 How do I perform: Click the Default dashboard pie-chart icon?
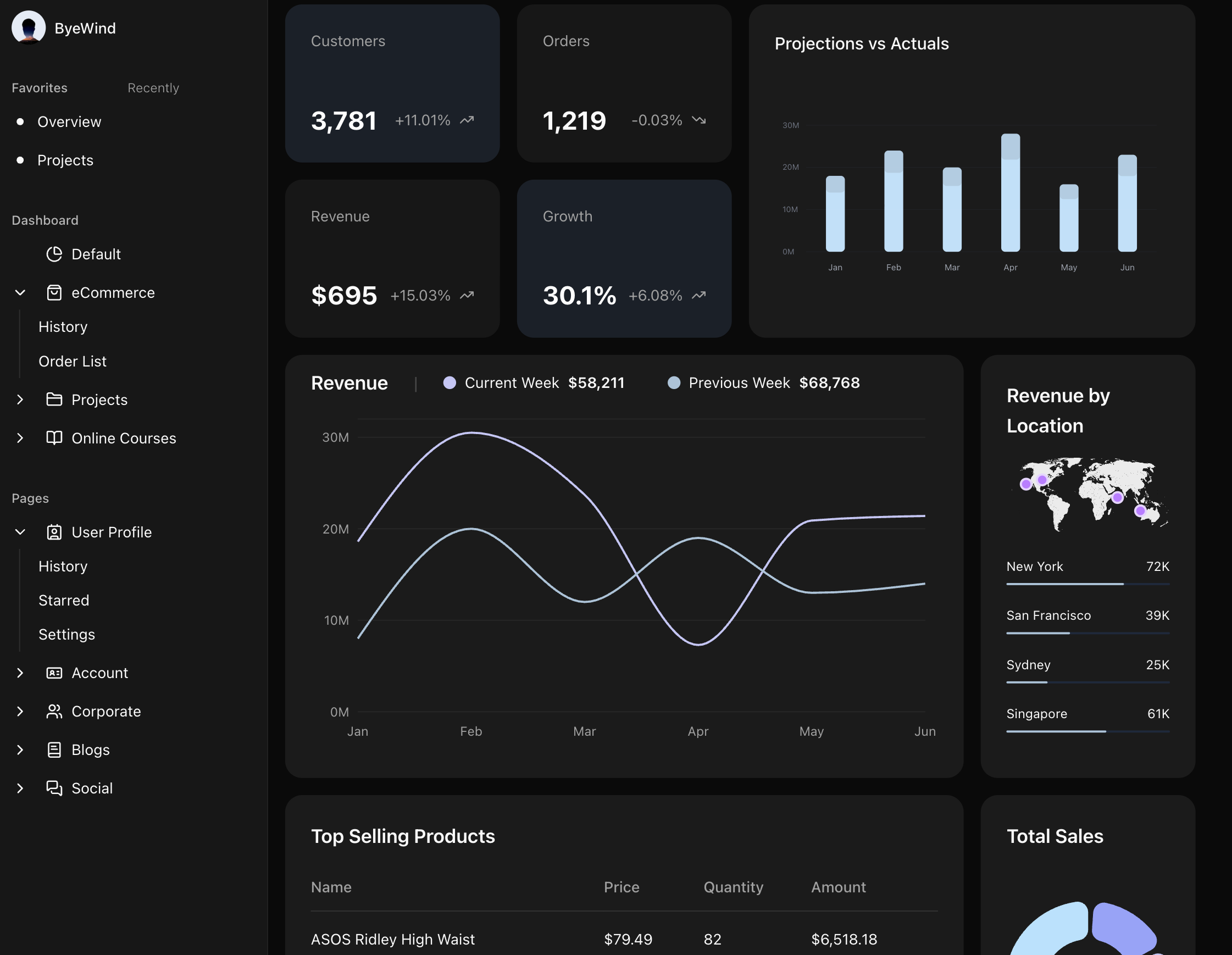54,254
